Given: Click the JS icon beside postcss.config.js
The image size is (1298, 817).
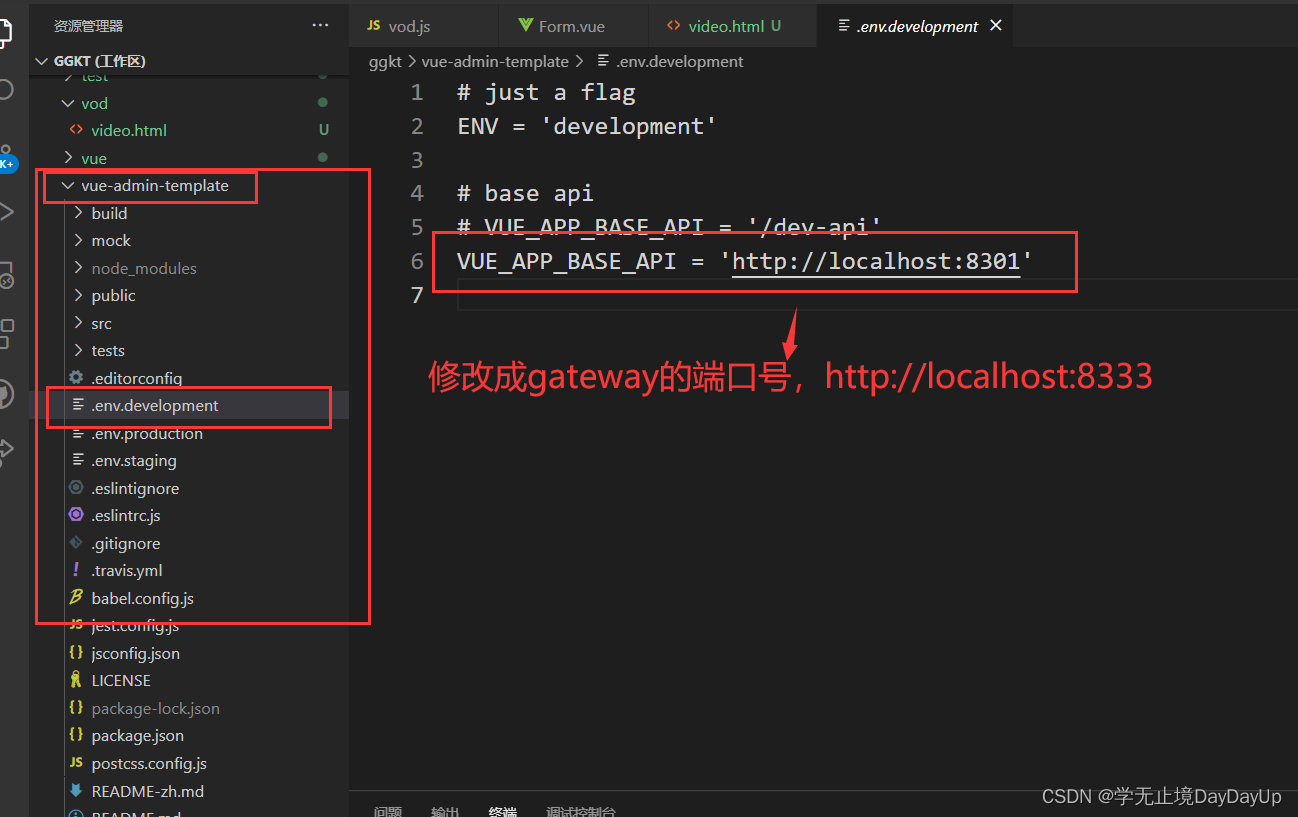Looking at the screenshot, I should coord(76,763).
